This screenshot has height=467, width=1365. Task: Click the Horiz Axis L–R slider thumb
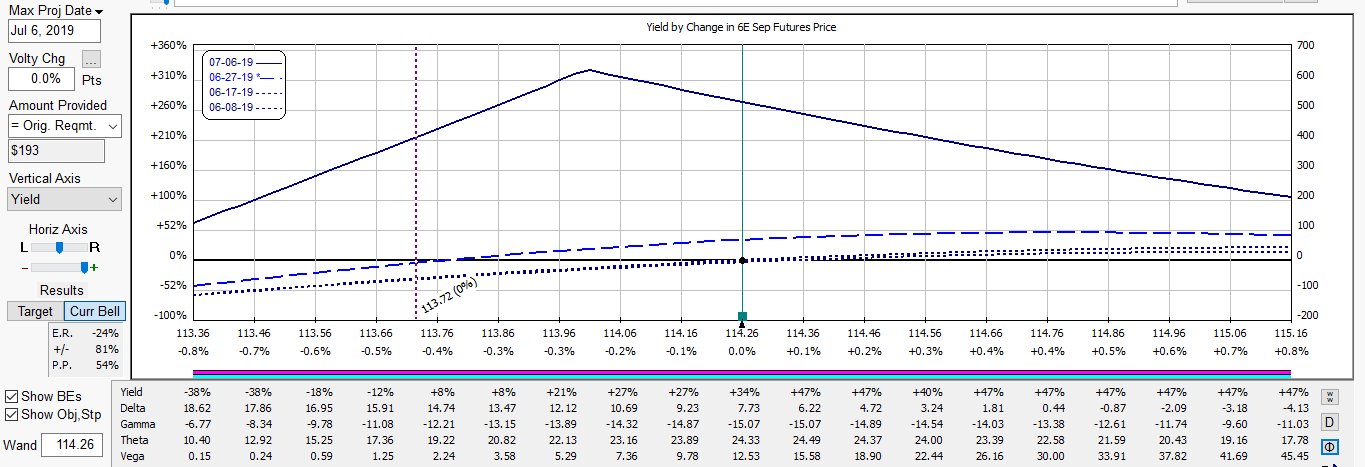pyautogui.click(x=59, y=246)
